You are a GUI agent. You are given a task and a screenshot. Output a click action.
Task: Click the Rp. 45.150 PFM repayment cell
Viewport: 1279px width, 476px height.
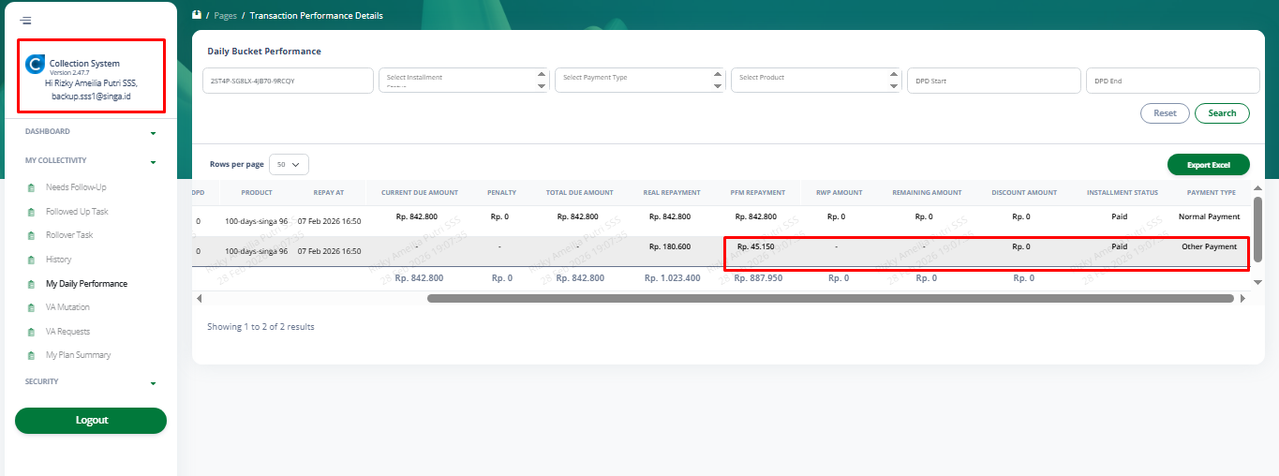(755, 246)
